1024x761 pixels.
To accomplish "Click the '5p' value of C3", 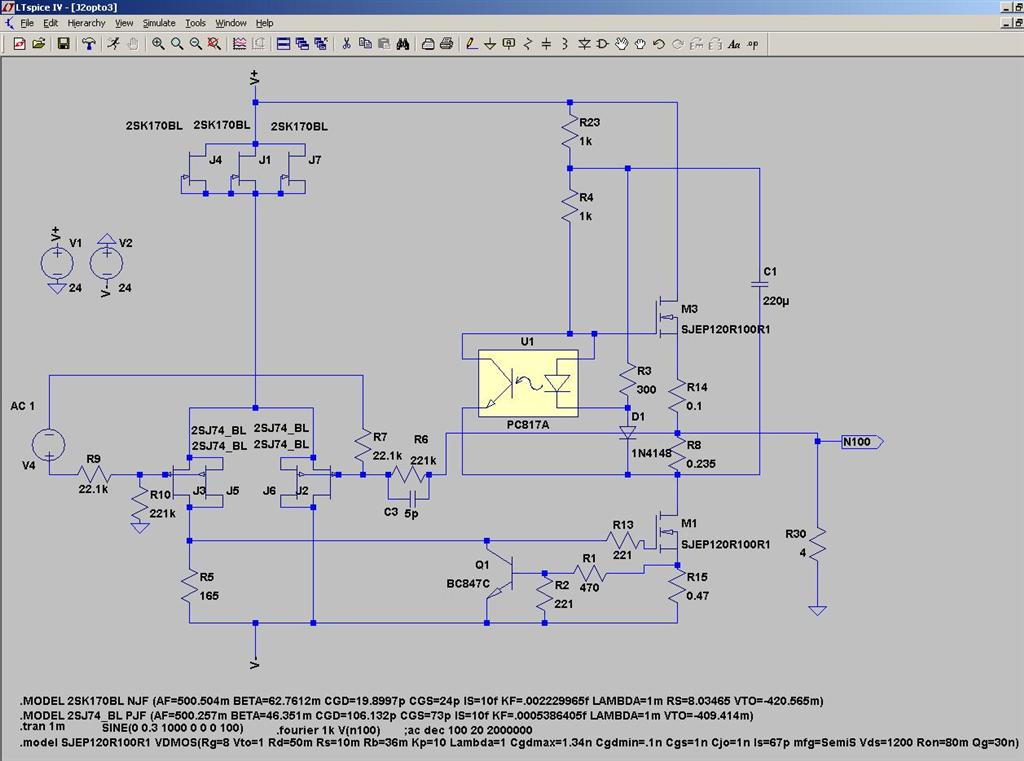I will pyautogui.click(x=411, y=513).
